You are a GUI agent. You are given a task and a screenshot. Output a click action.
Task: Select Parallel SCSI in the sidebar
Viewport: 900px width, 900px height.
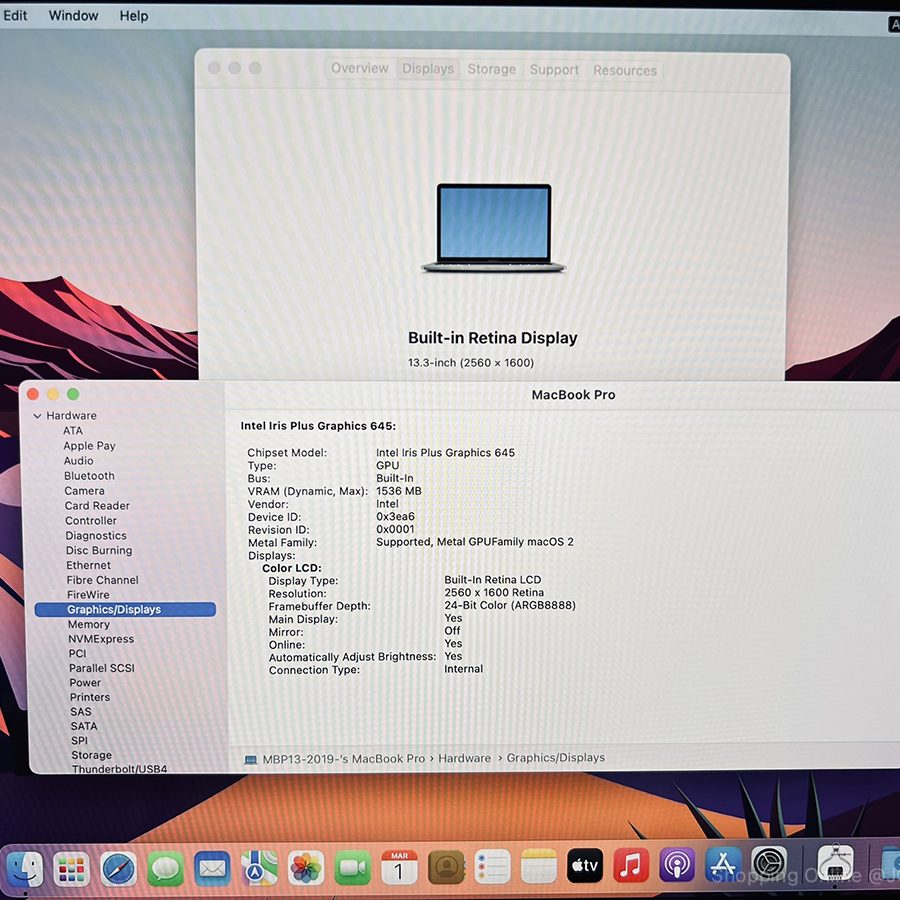102,668
